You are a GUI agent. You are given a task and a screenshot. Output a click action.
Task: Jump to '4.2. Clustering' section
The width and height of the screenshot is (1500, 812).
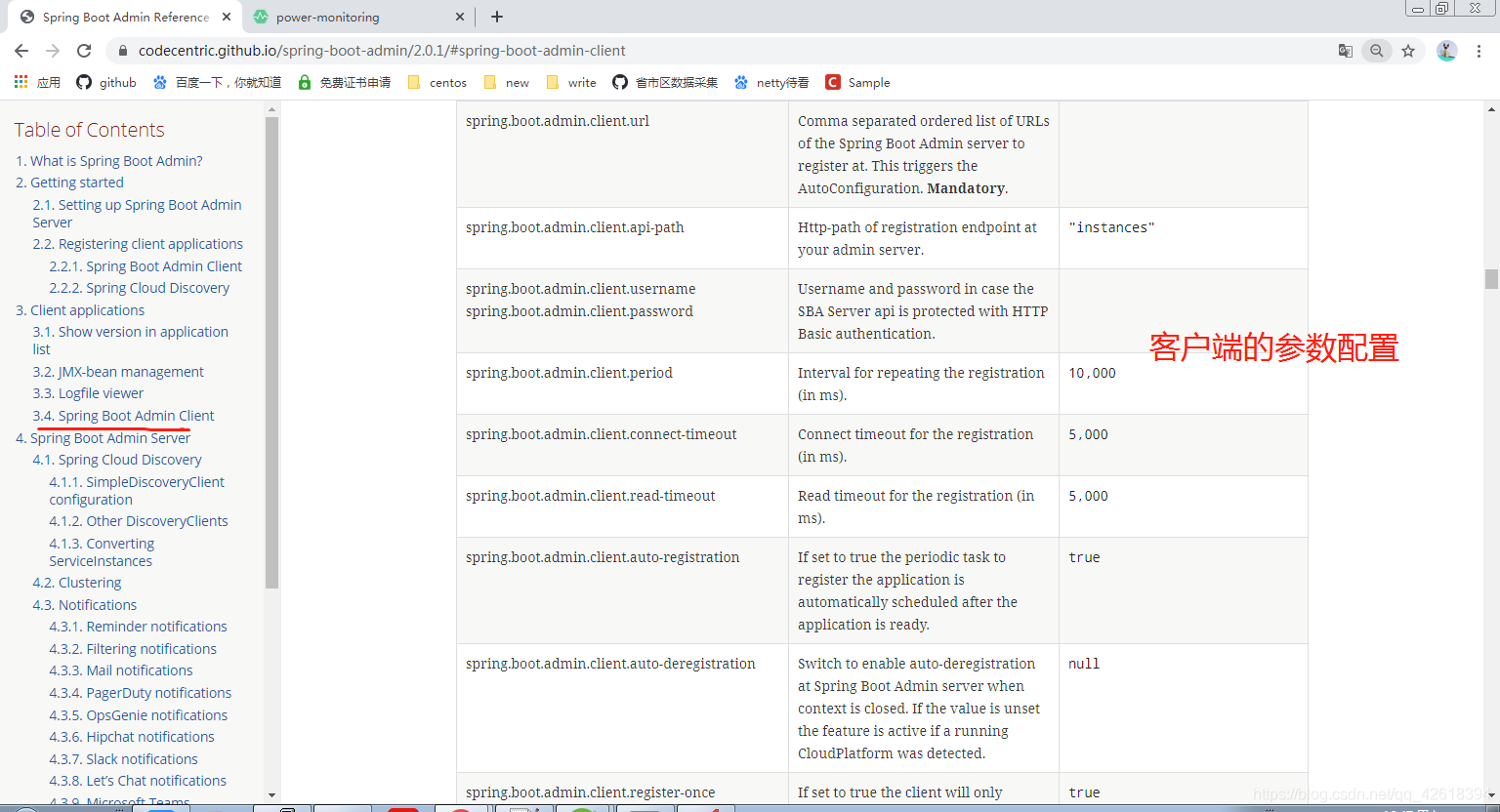77,583
